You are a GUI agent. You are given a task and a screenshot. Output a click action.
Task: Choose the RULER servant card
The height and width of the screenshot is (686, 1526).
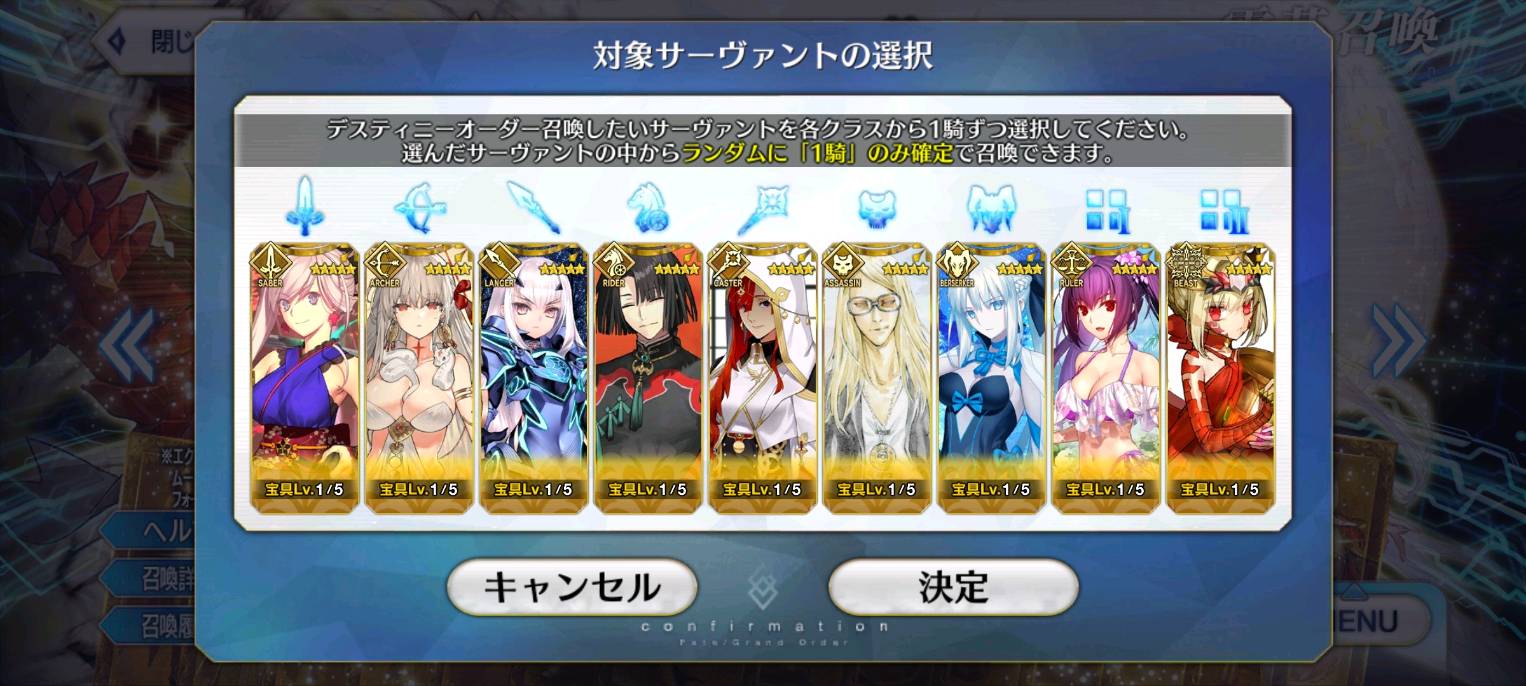[x=1106, y=378]
